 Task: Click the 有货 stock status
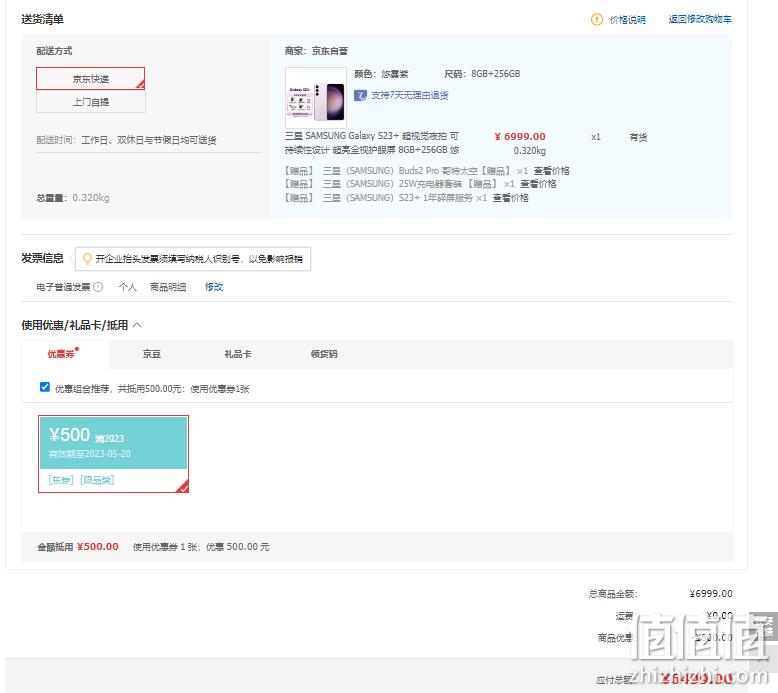pos(638,137)
